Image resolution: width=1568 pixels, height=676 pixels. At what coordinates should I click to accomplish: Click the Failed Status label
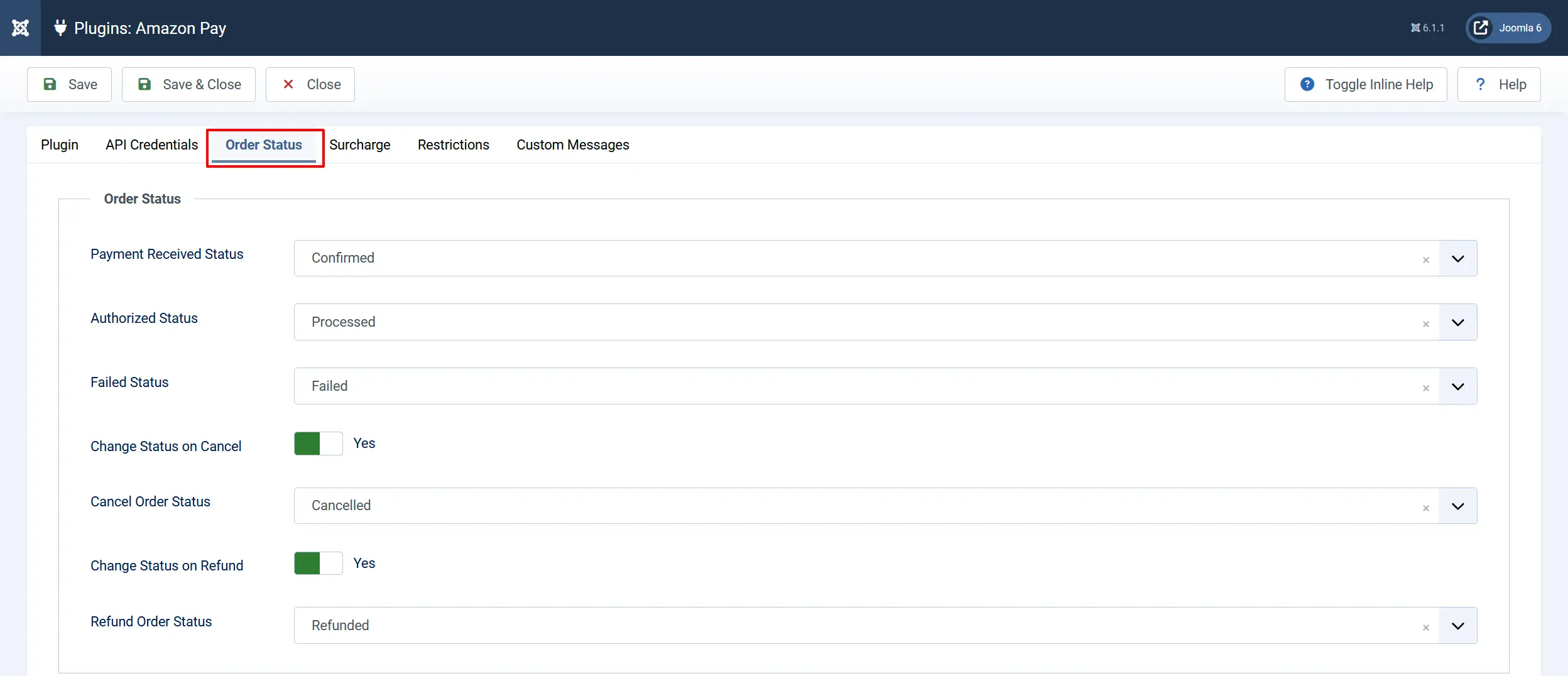(x=129, y=382)
